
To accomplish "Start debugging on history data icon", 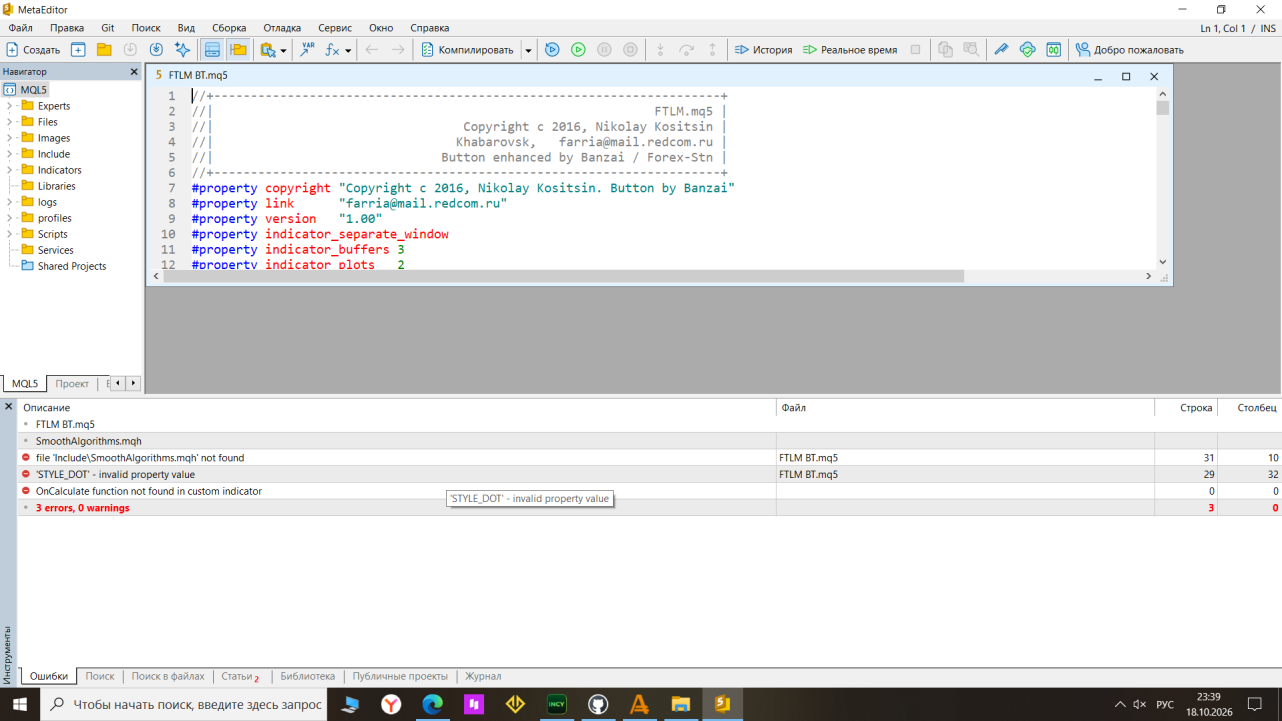I will [x=552, y=49].
